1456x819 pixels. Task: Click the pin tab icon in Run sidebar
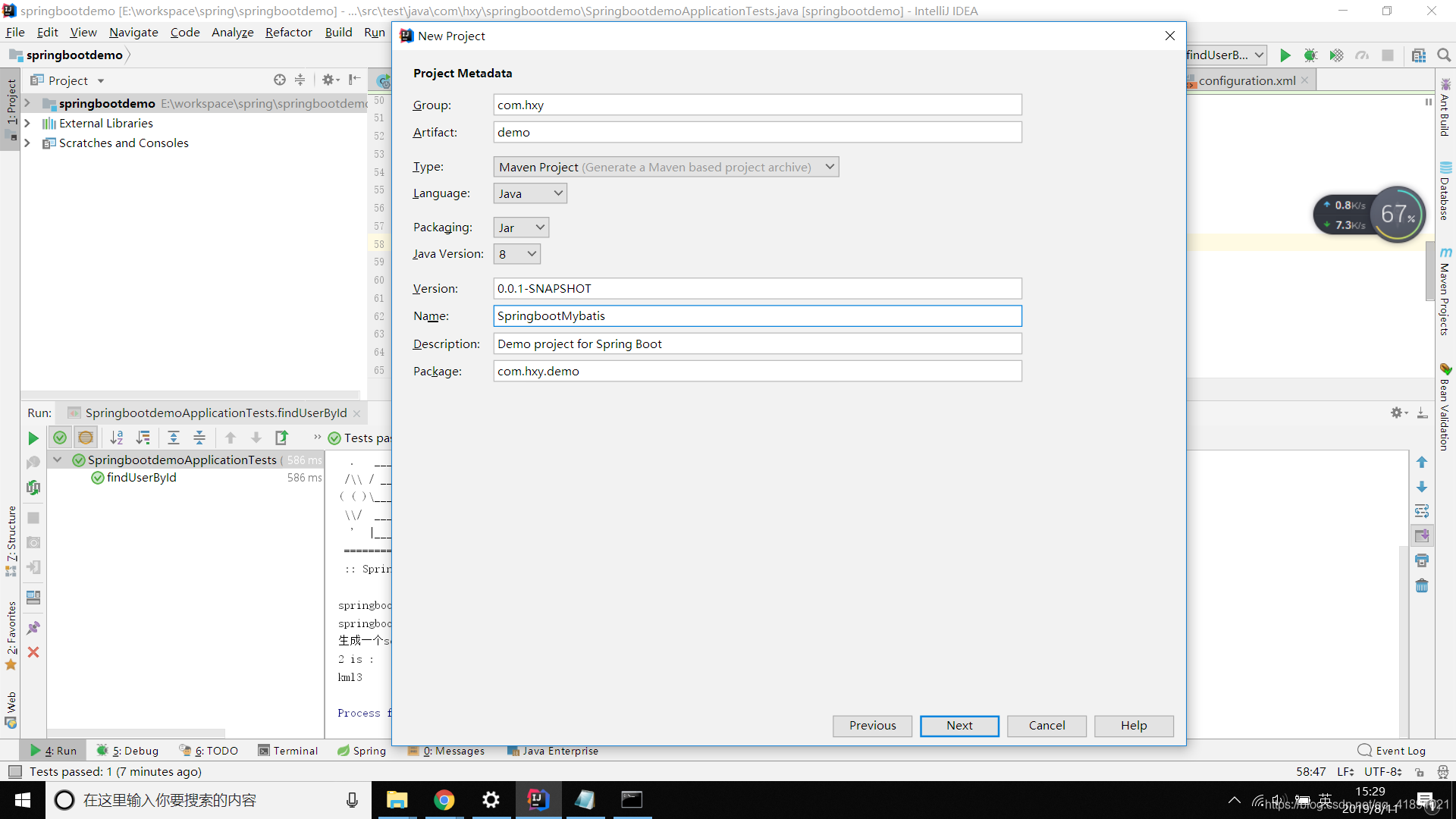coord(33,628)
